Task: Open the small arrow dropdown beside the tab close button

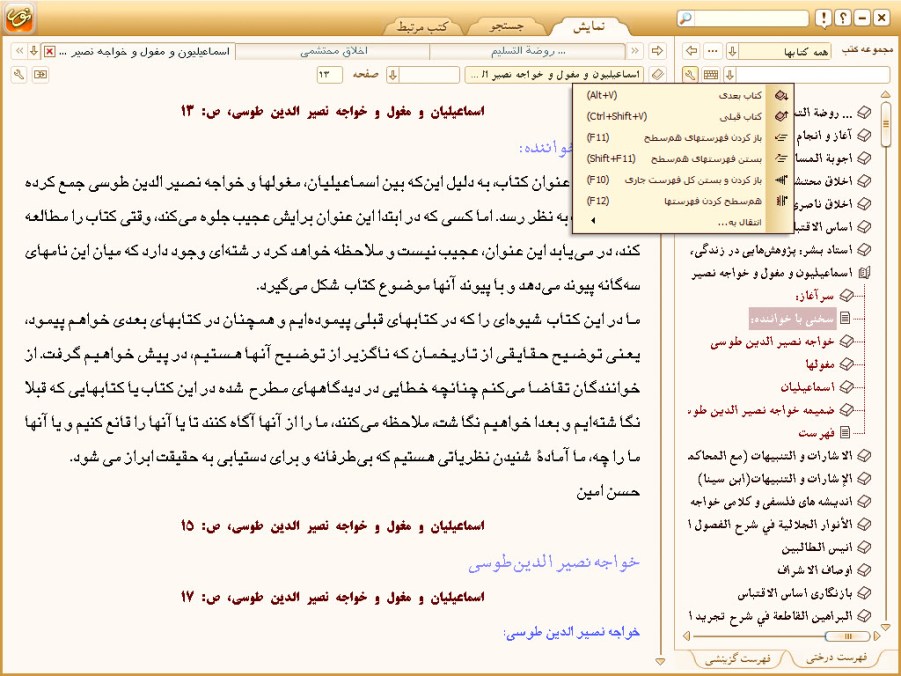Action: pyautogui.click(x=34, y=51)
